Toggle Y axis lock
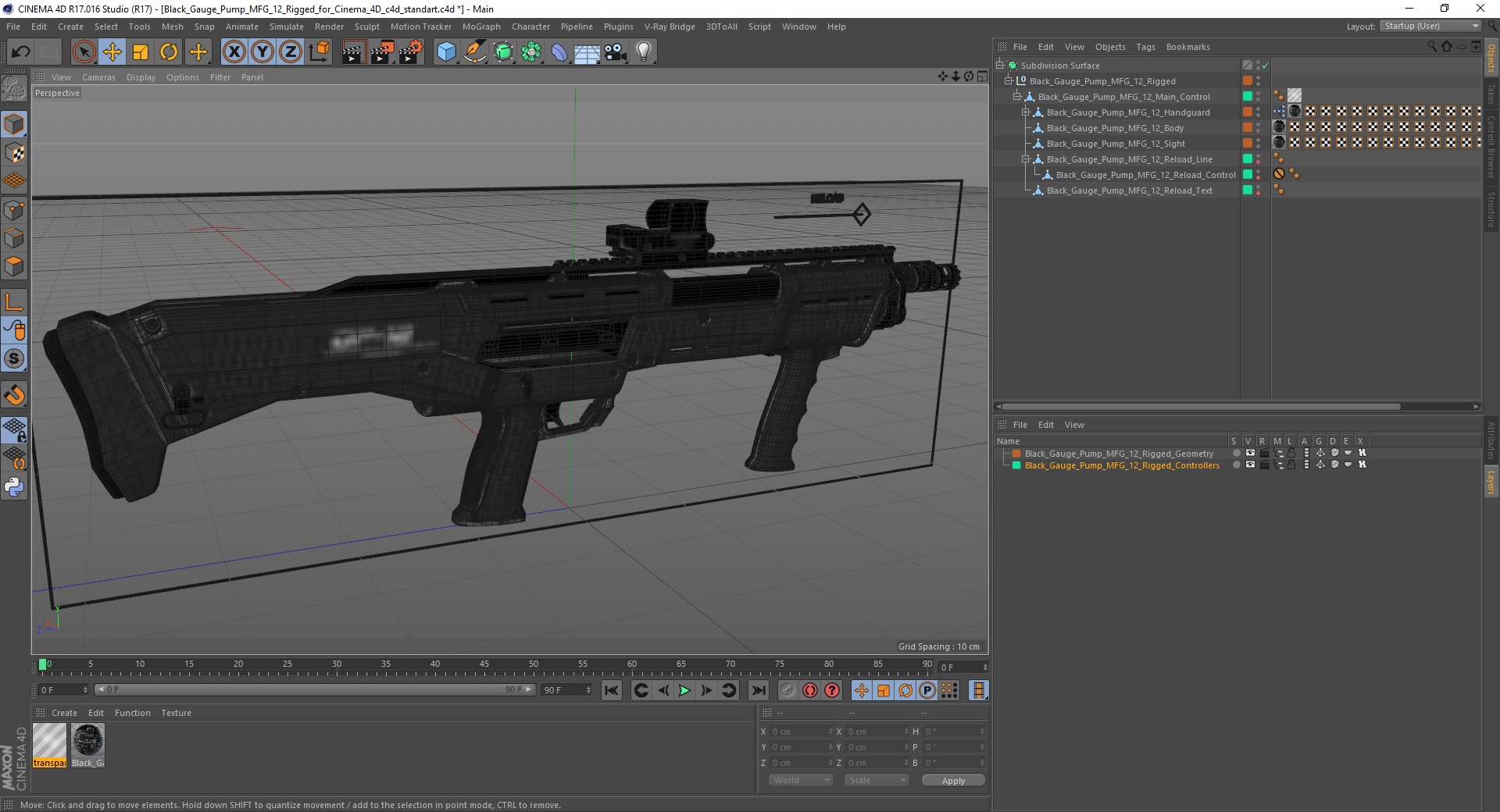The image size is (1500, 812). [x=262, y=52]
